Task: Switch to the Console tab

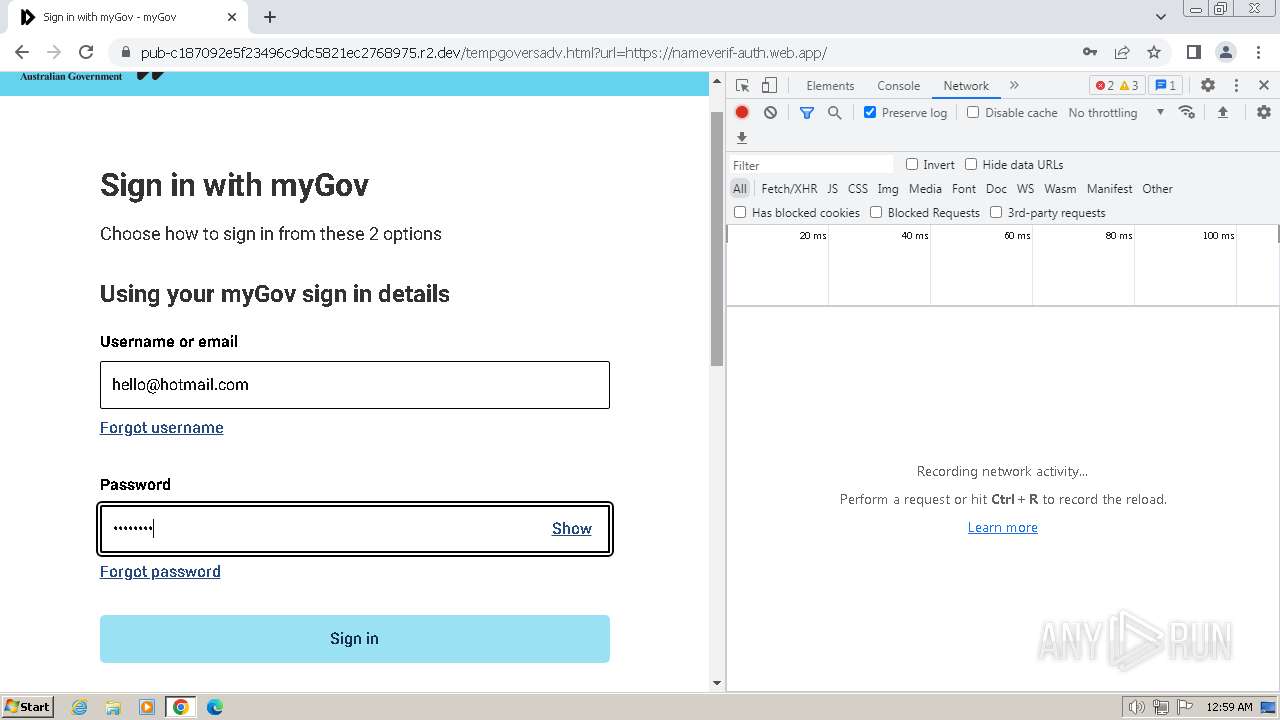Action: coord(898,86)
